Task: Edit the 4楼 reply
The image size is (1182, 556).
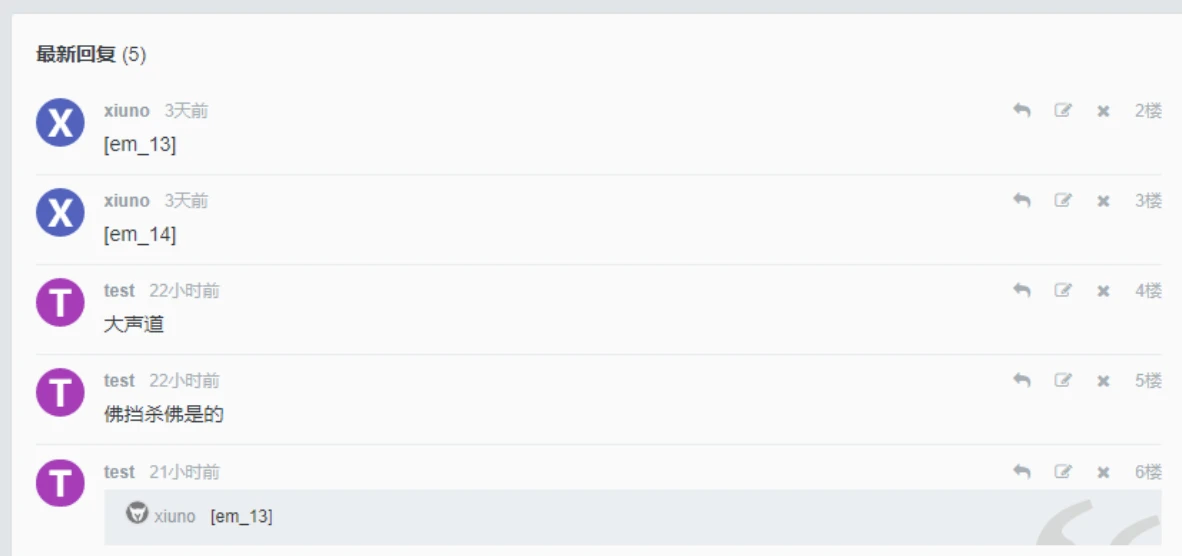Action: pyautogui.click(x=1063, y=291)
